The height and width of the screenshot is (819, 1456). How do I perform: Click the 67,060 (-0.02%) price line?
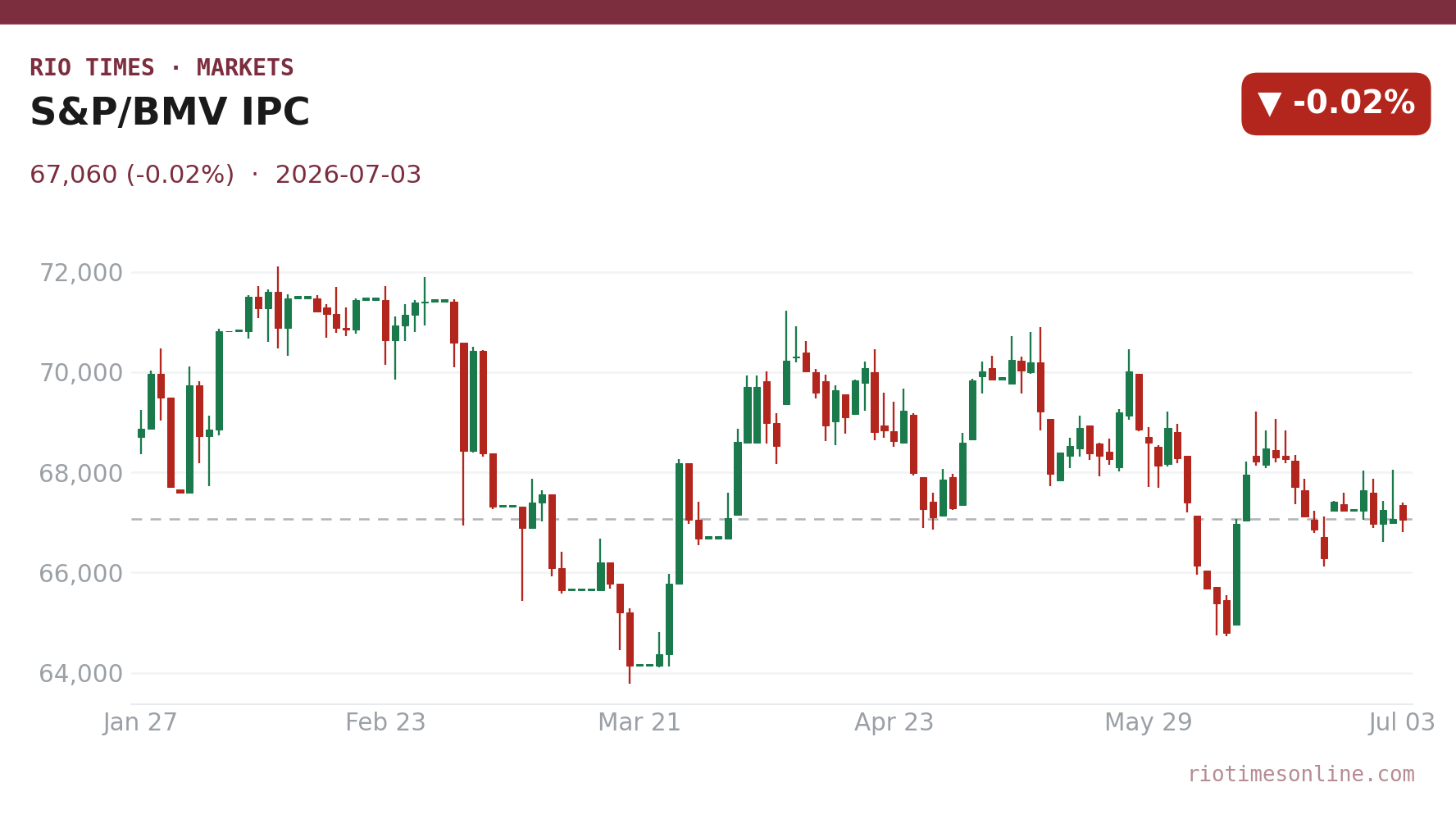pyautogui.click(x=225, y=175)
